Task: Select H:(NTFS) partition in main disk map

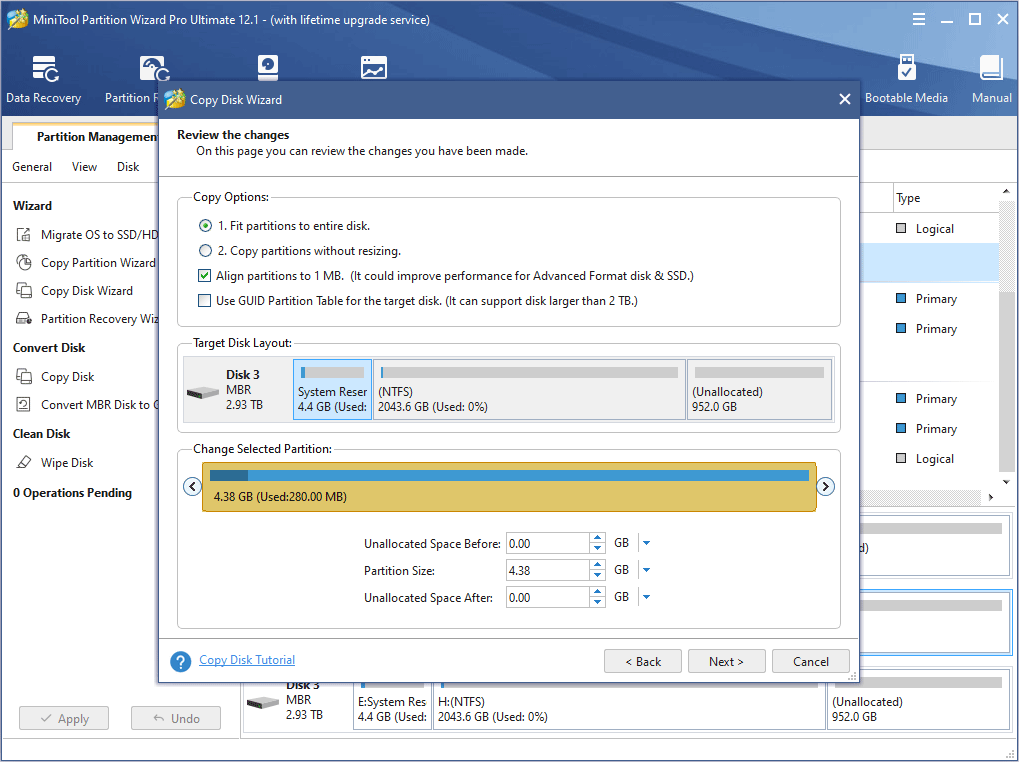Action: click(628, 706)
